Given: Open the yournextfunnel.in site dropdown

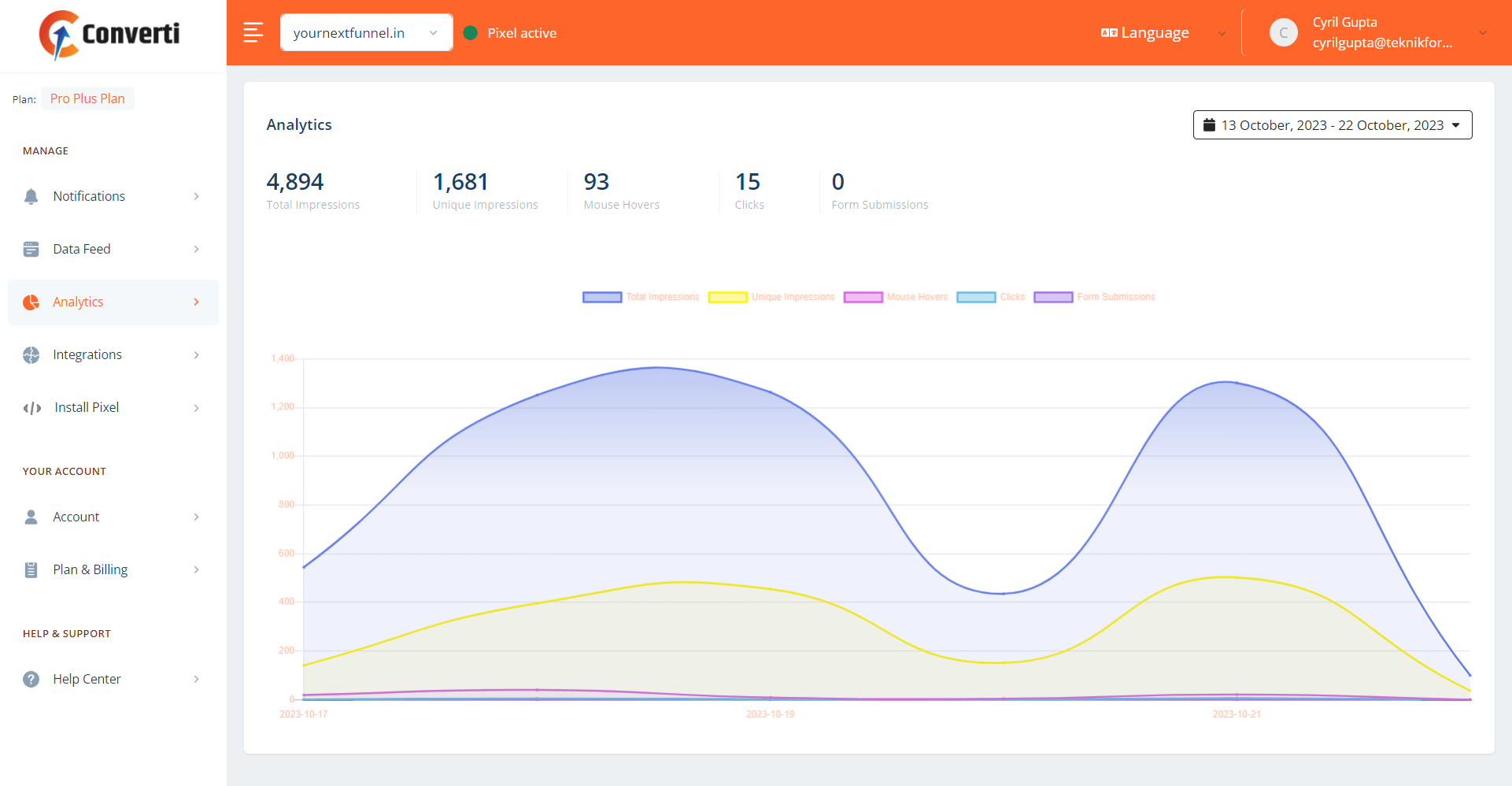Looking at the screenshot, I should 366,32.
